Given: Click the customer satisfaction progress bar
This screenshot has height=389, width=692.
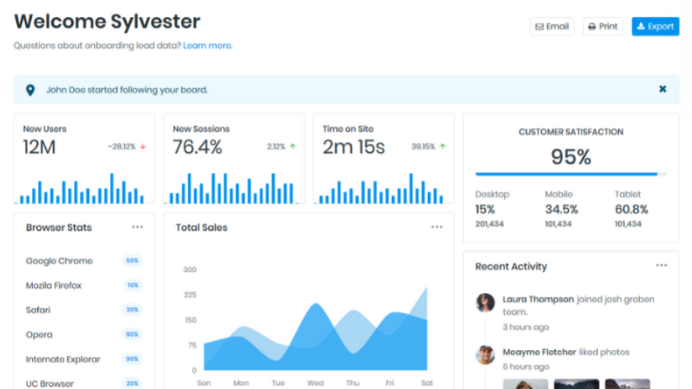Looking at the screenshot, I should pos(571,174).
